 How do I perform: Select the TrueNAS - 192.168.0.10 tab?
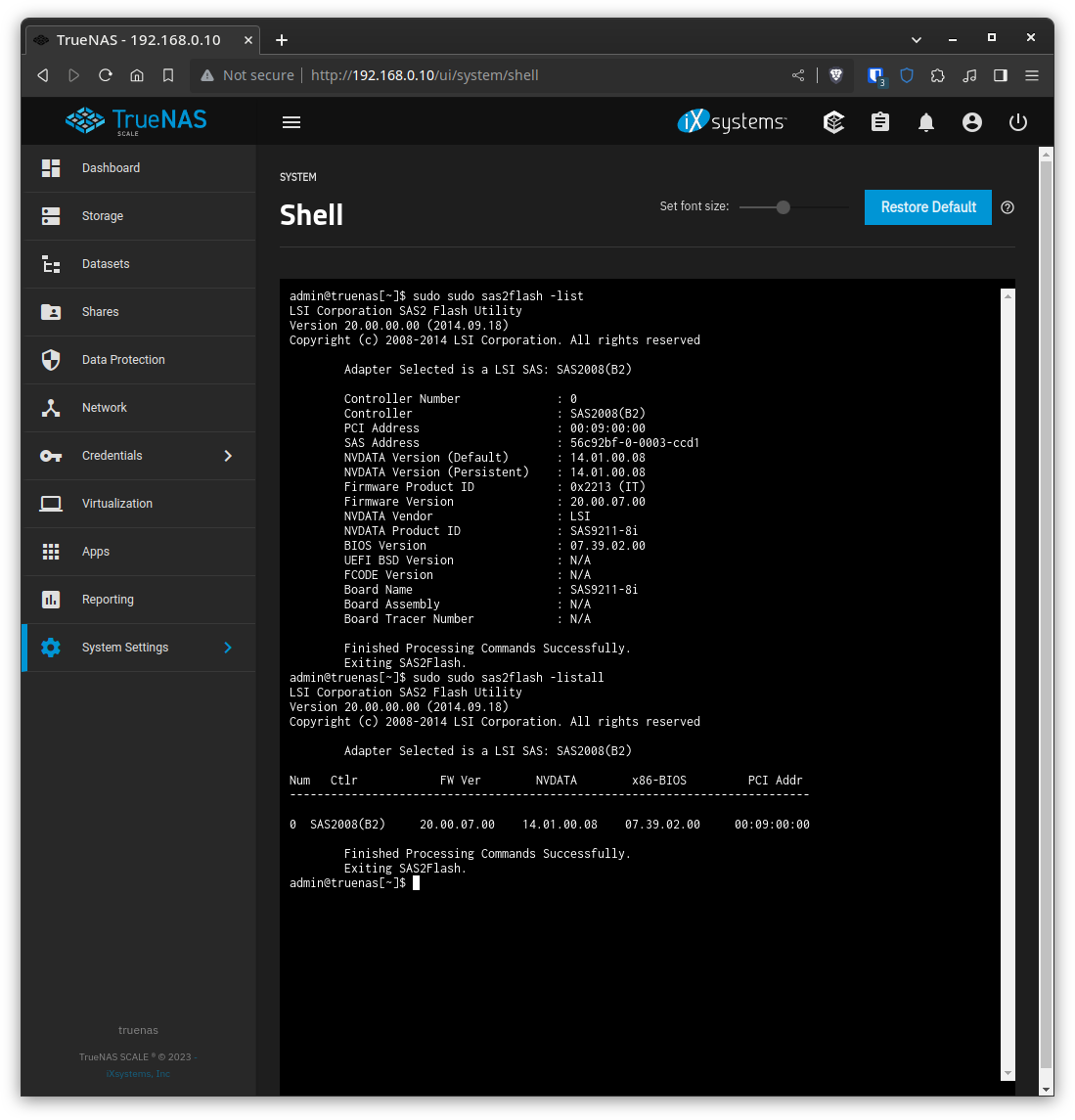tap(139, 40)
